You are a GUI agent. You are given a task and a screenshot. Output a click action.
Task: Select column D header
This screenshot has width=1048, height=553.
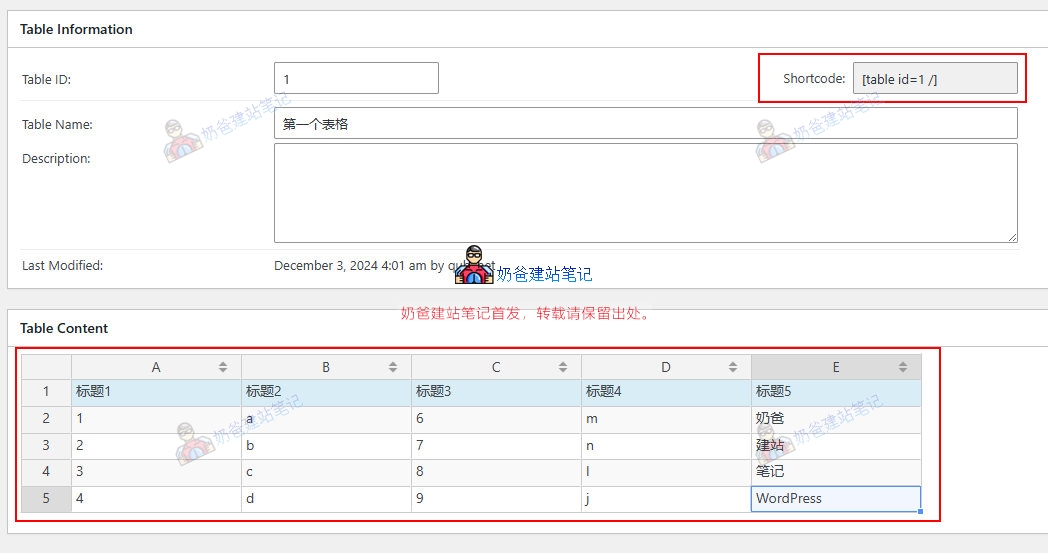point(666,367)
